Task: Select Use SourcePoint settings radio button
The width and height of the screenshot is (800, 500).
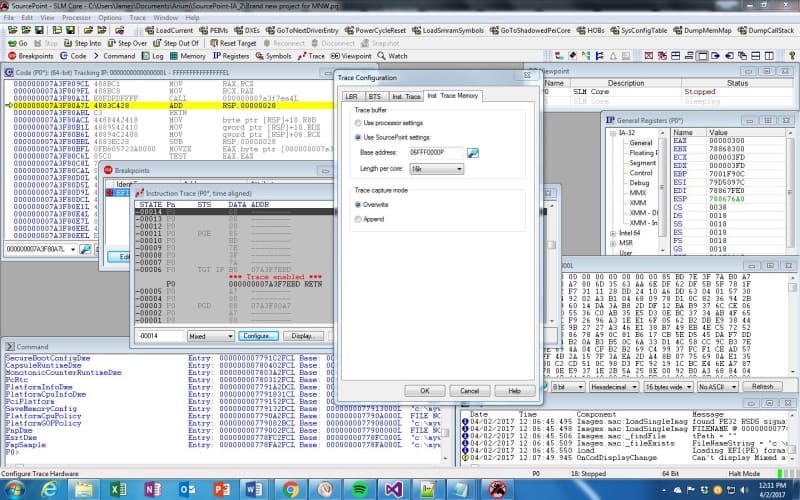Action: [x=358, y=137]
